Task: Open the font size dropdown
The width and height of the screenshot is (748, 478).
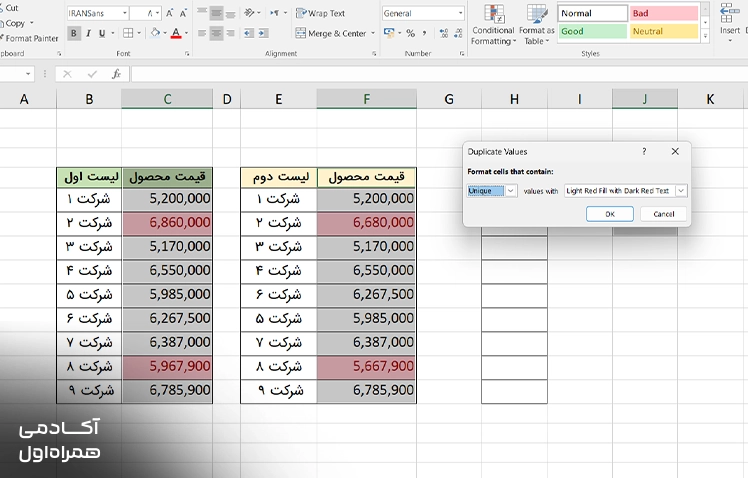Action: 158,13
